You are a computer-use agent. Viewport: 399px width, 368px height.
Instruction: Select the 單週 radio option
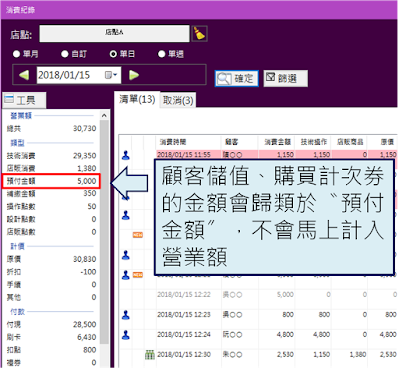coord(171,54)
